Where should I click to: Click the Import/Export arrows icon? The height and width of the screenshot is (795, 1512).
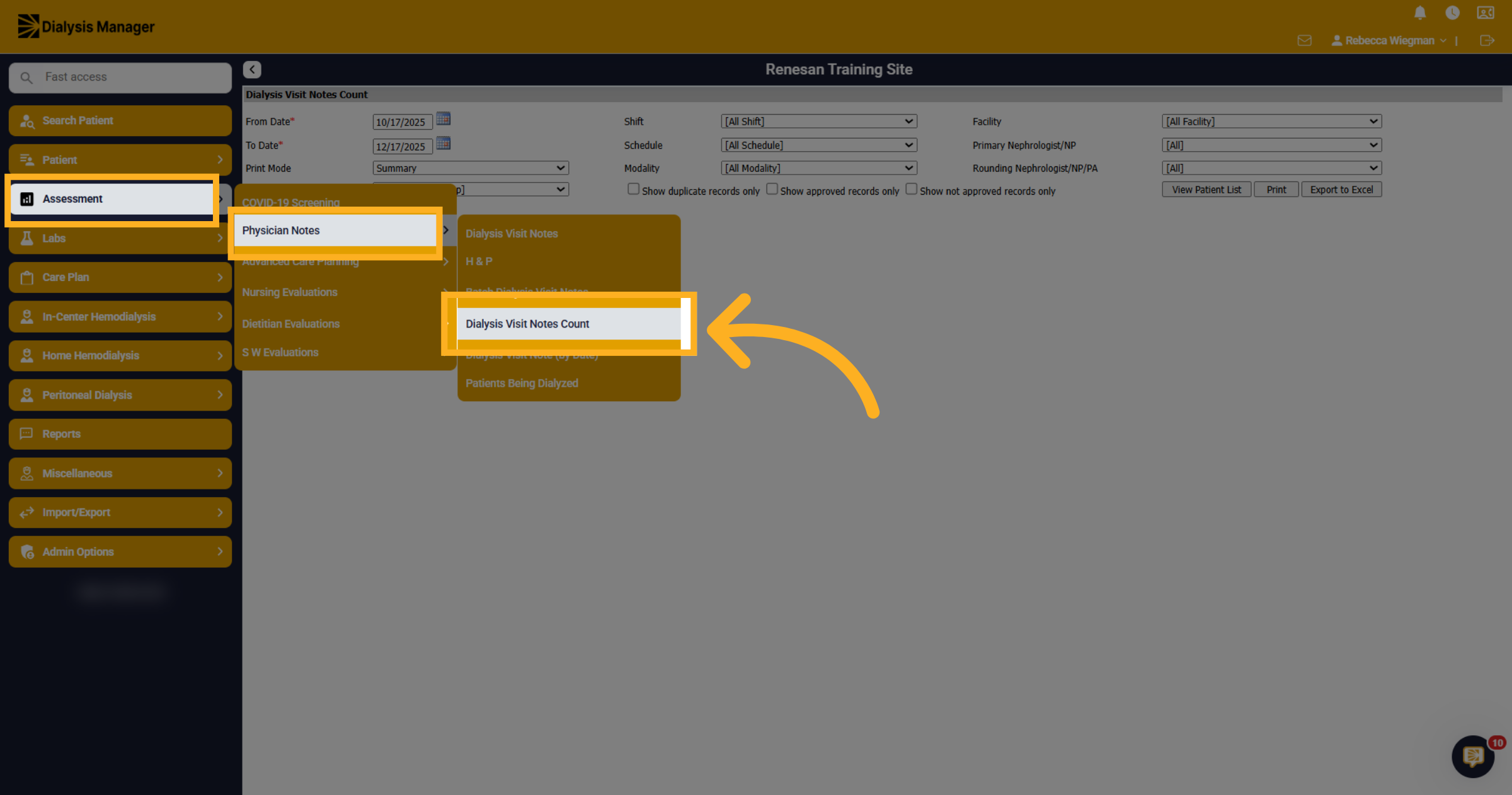pyautogui.click(x=26, y=512)
